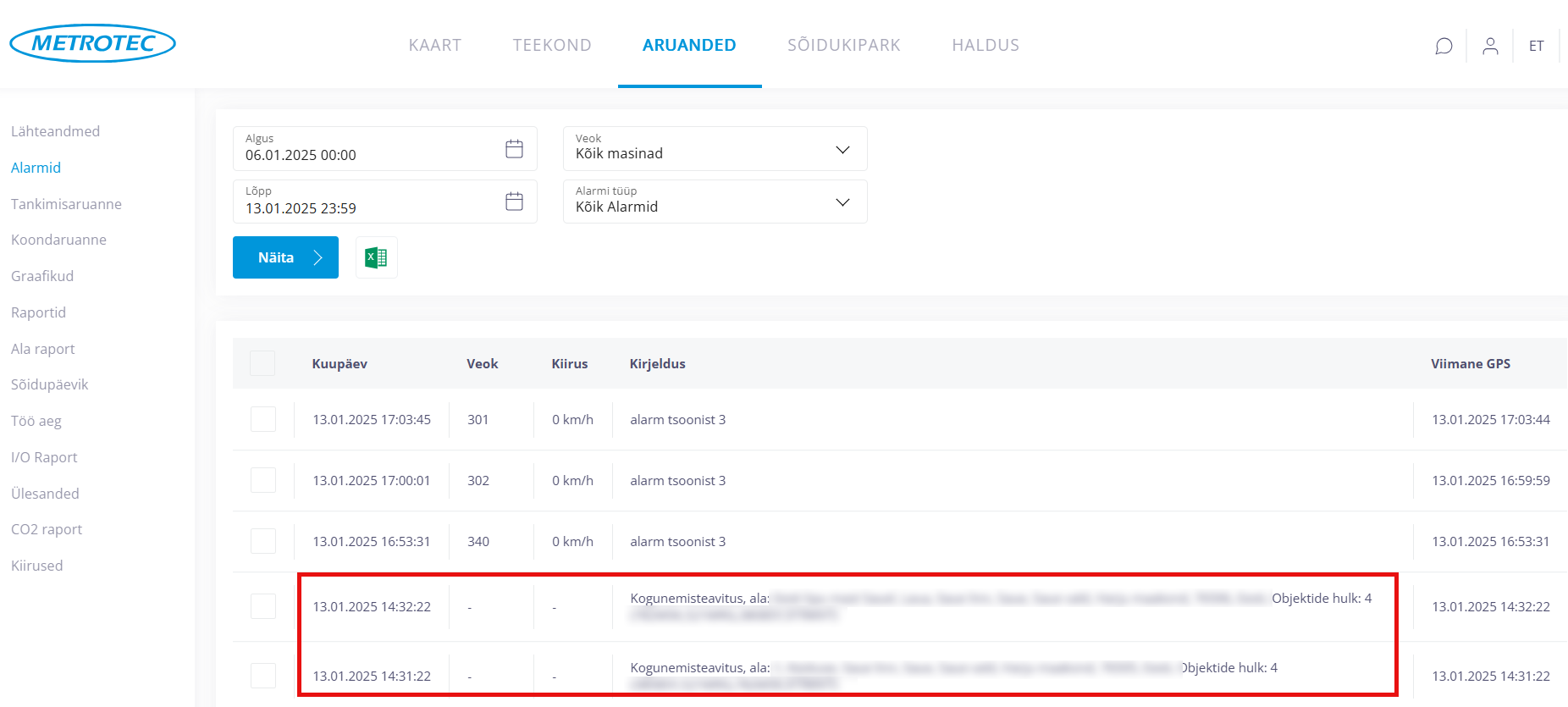Sort by Kiirus column header
This screenshot has width=1568, height=707.
(x=570, y=363)
